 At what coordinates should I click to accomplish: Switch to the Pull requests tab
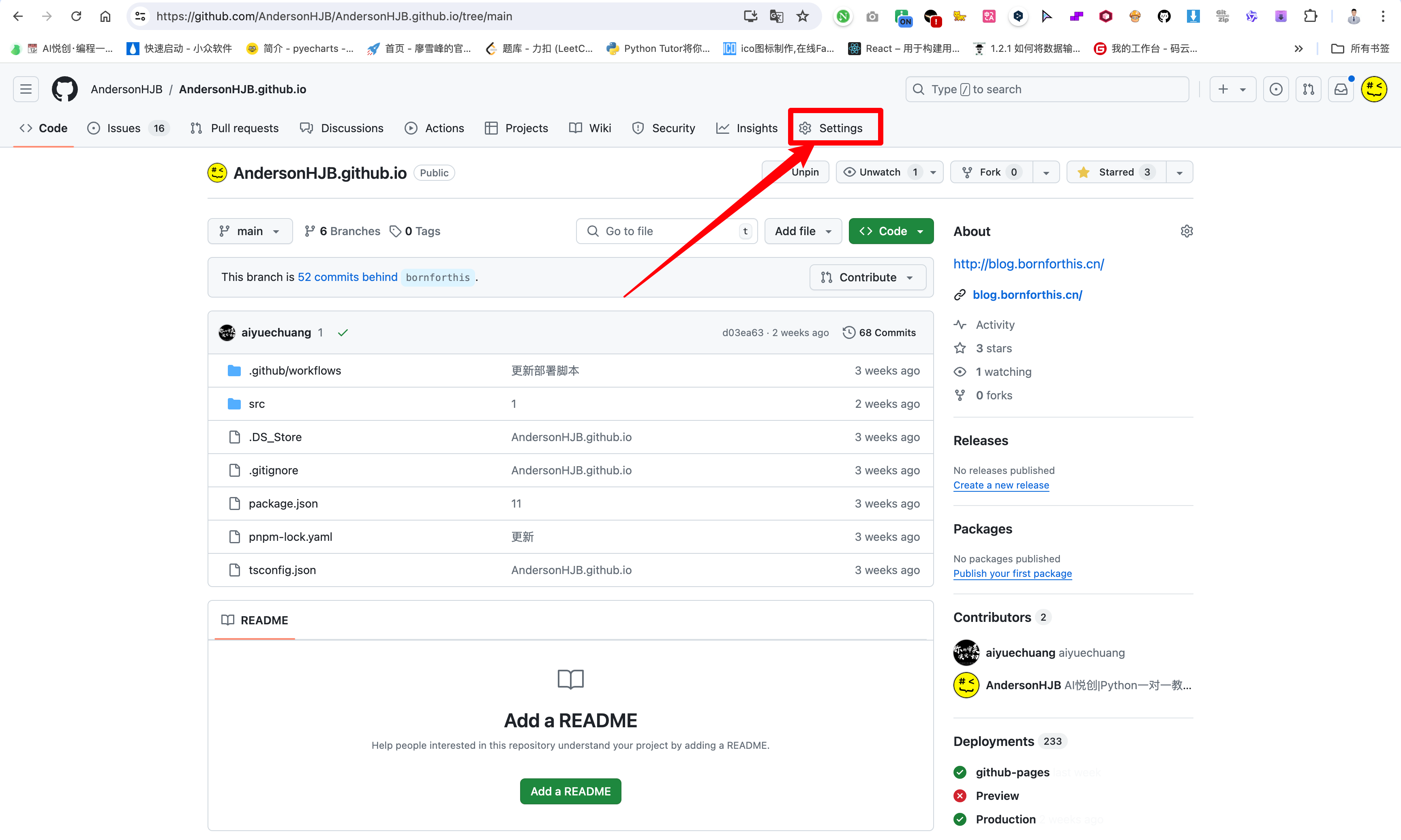click(x=234, y=129)
